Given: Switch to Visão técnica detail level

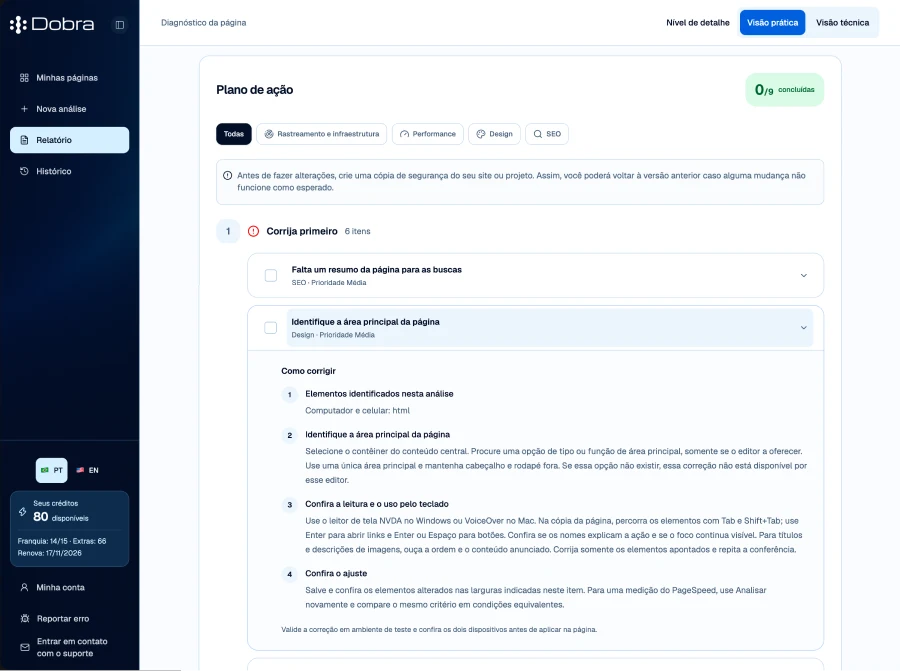Looking at the screenshot, I should [x=842, y=22].
